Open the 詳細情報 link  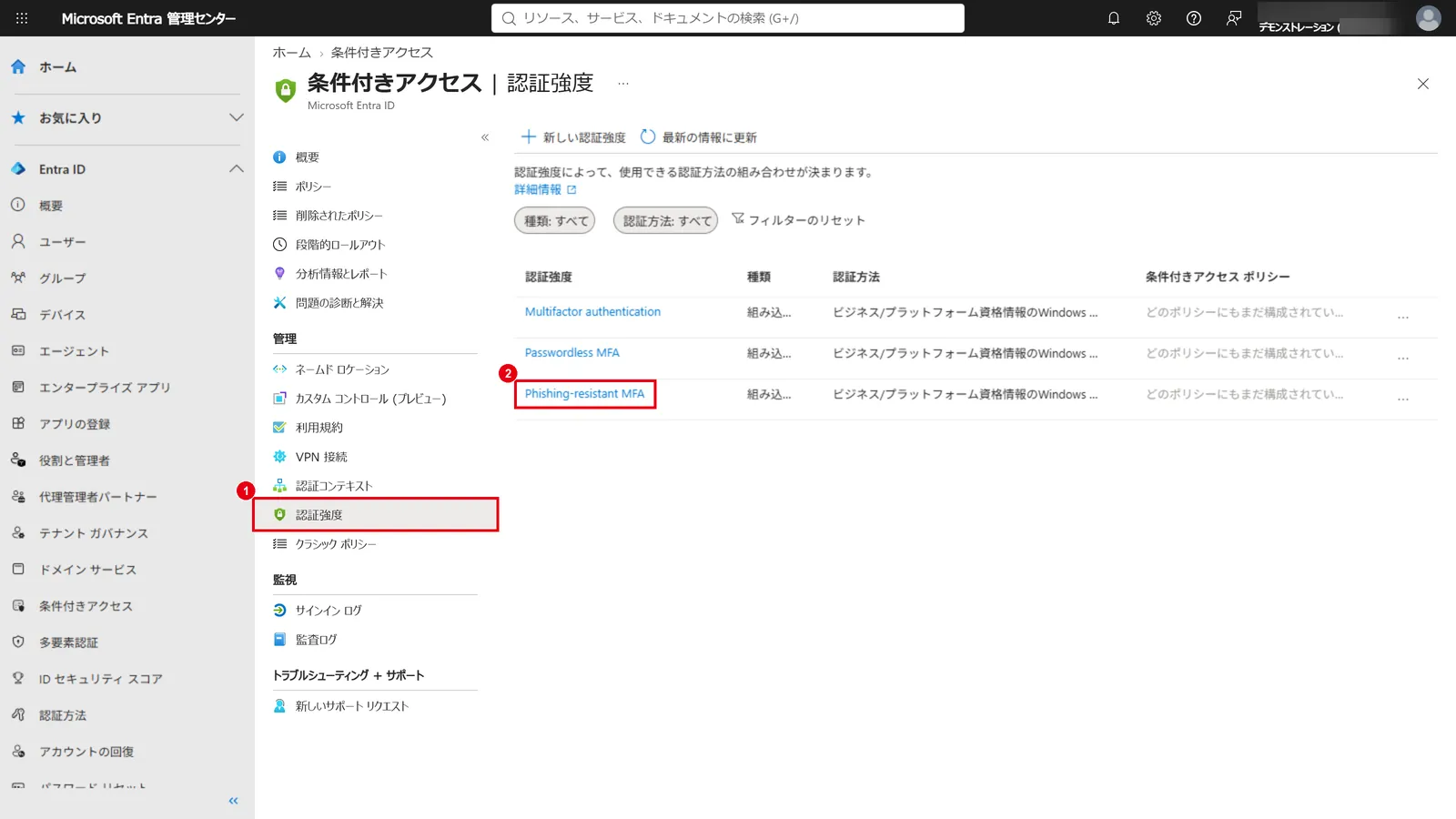coord(545,189)
